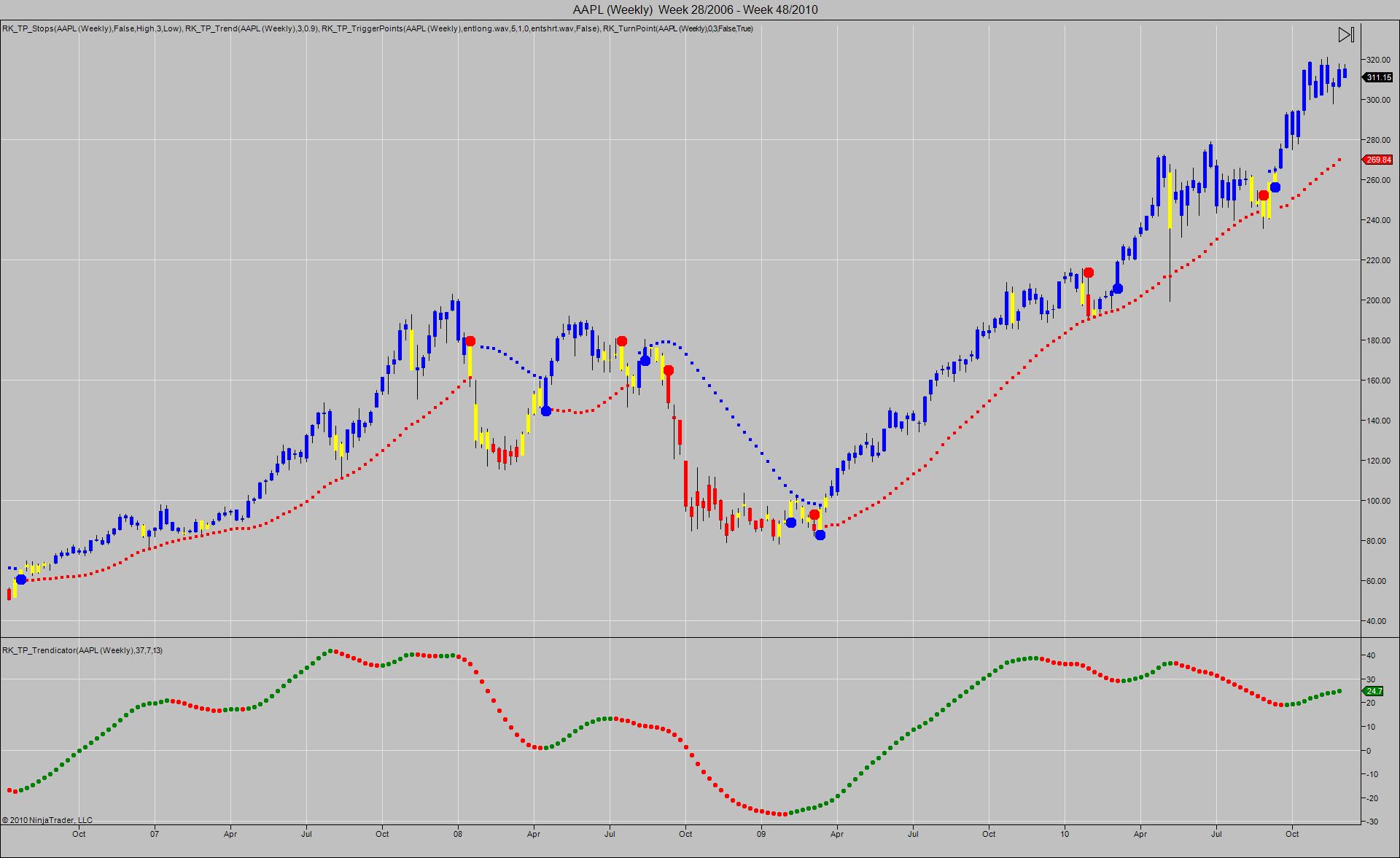Click the scroll-to-last-bar arrow icon

point(1346,34)
